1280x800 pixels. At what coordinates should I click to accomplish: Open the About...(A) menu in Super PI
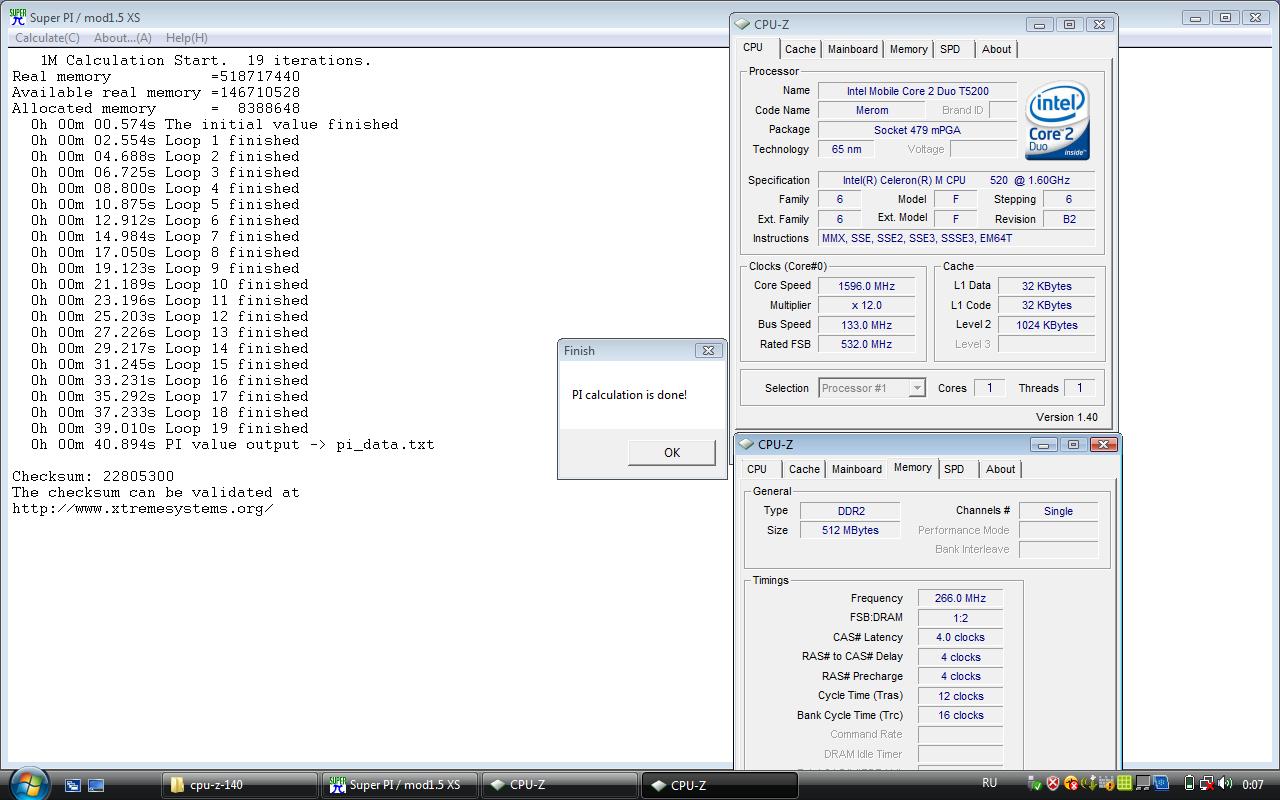(x=122, y=38)
